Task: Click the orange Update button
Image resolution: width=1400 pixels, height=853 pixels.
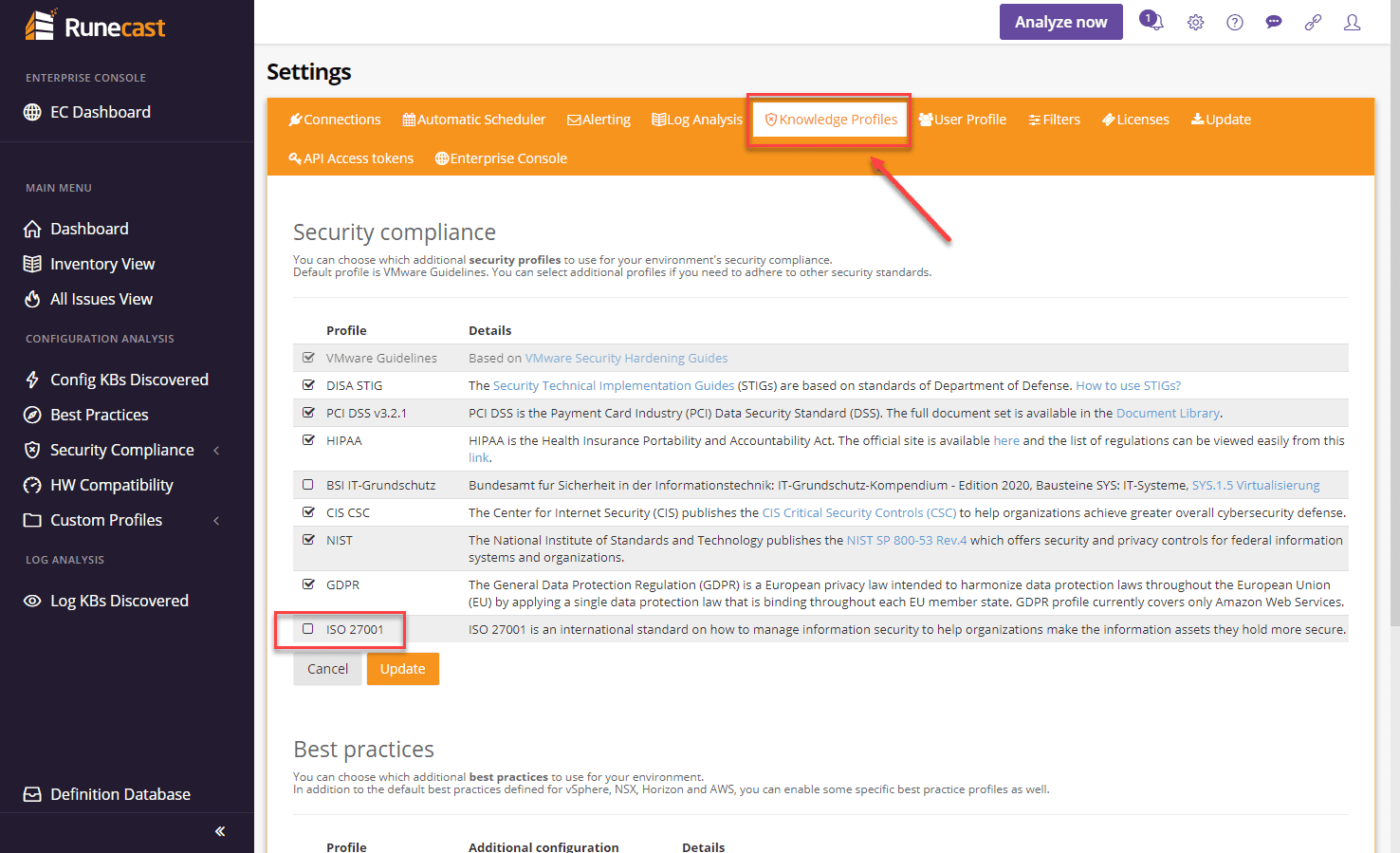Action: click(x=402, y=669)
